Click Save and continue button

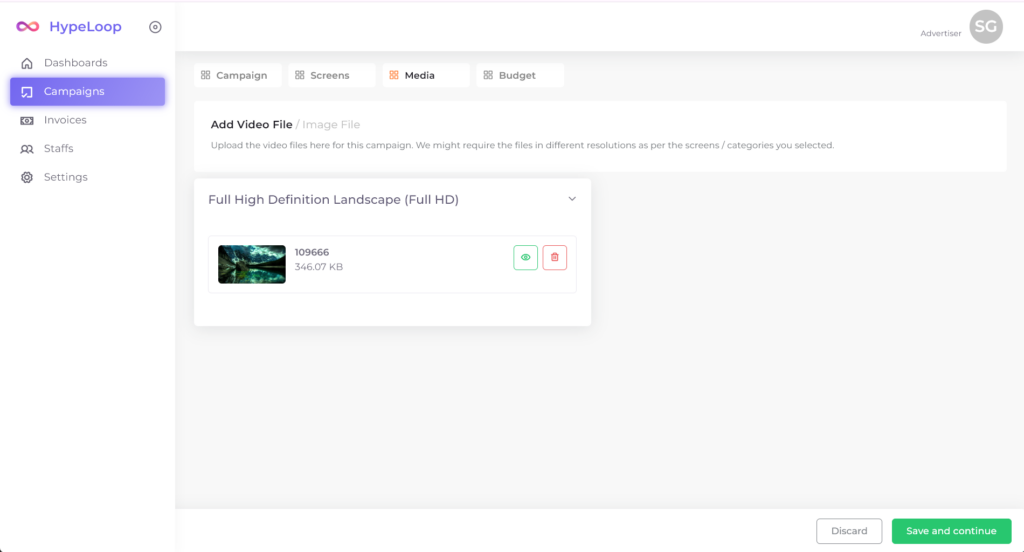(x=951, y=531)
